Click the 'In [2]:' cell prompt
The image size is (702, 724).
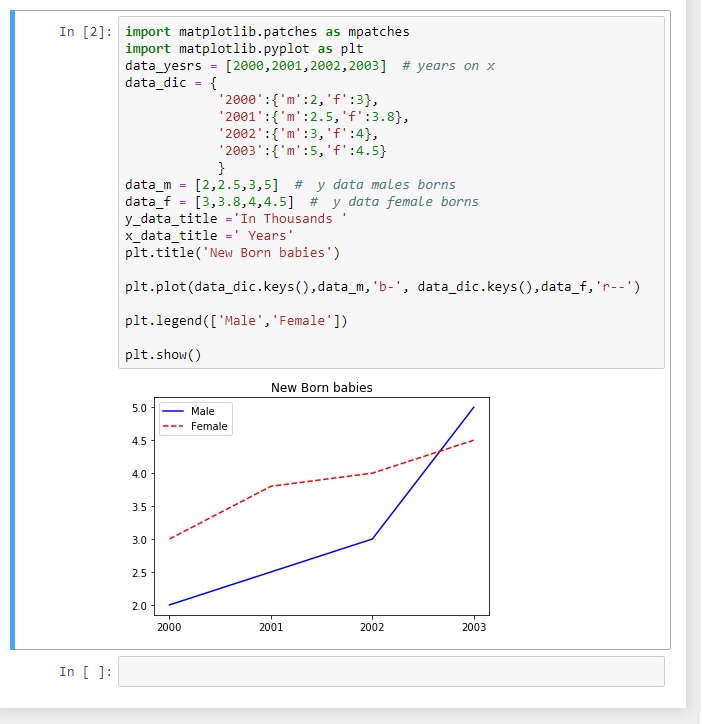[x=86, y=31]
